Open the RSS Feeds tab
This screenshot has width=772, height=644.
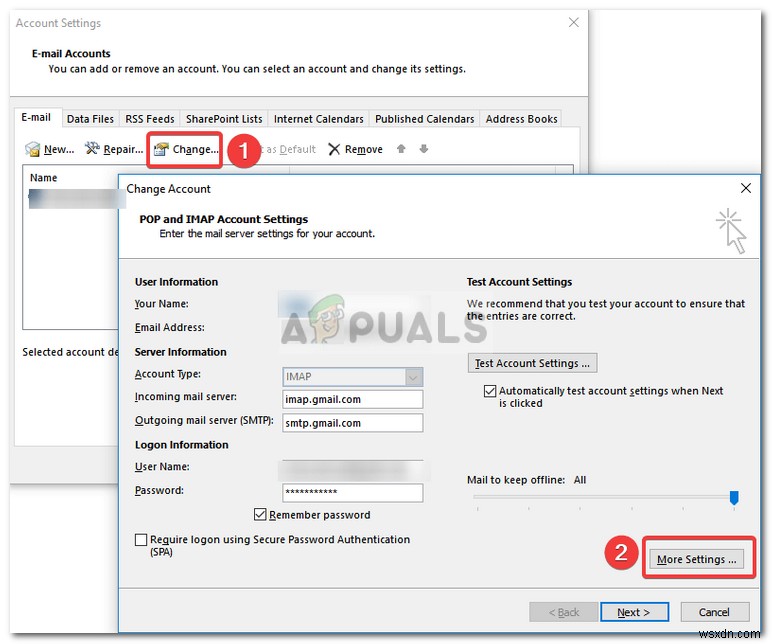[x=150, y=119]
